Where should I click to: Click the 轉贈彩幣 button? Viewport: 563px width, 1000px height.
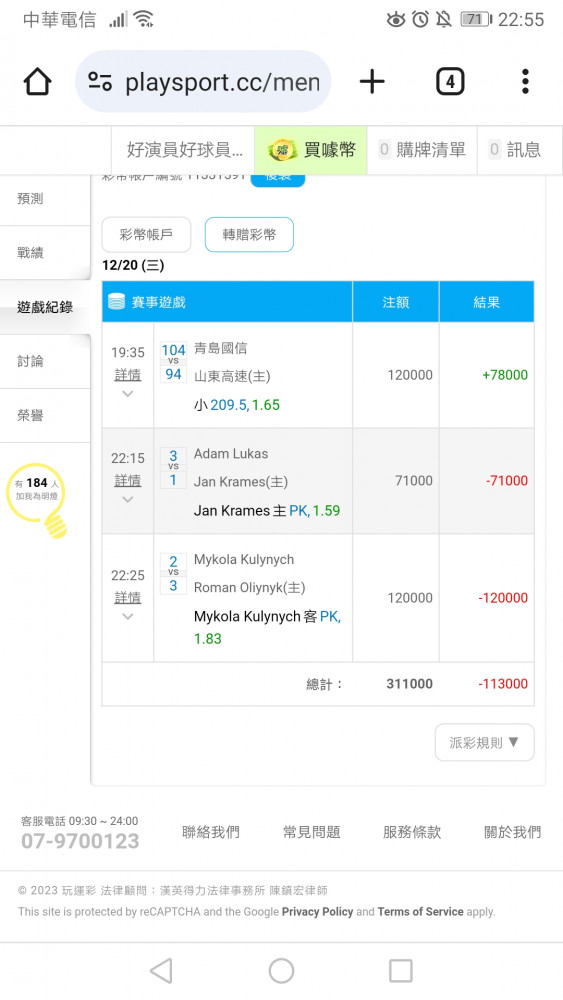249,235
